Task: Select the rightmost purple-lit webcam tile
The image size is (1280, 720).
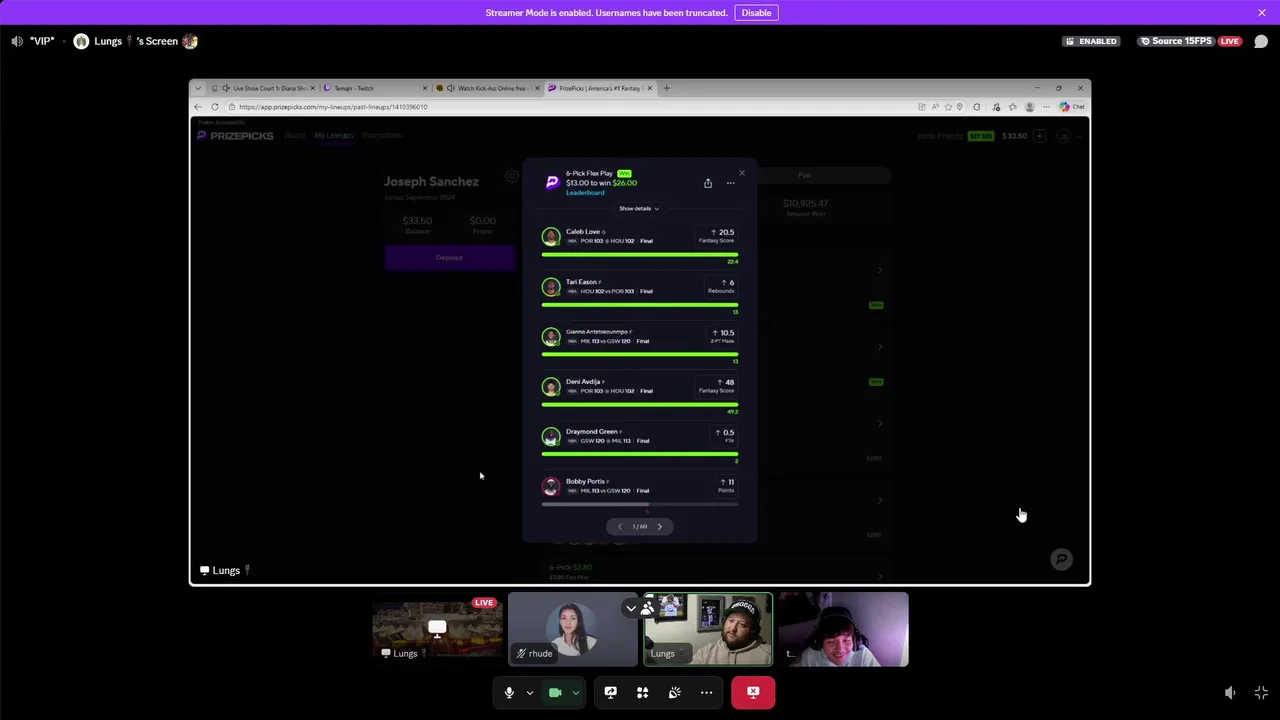Action: 844,629
